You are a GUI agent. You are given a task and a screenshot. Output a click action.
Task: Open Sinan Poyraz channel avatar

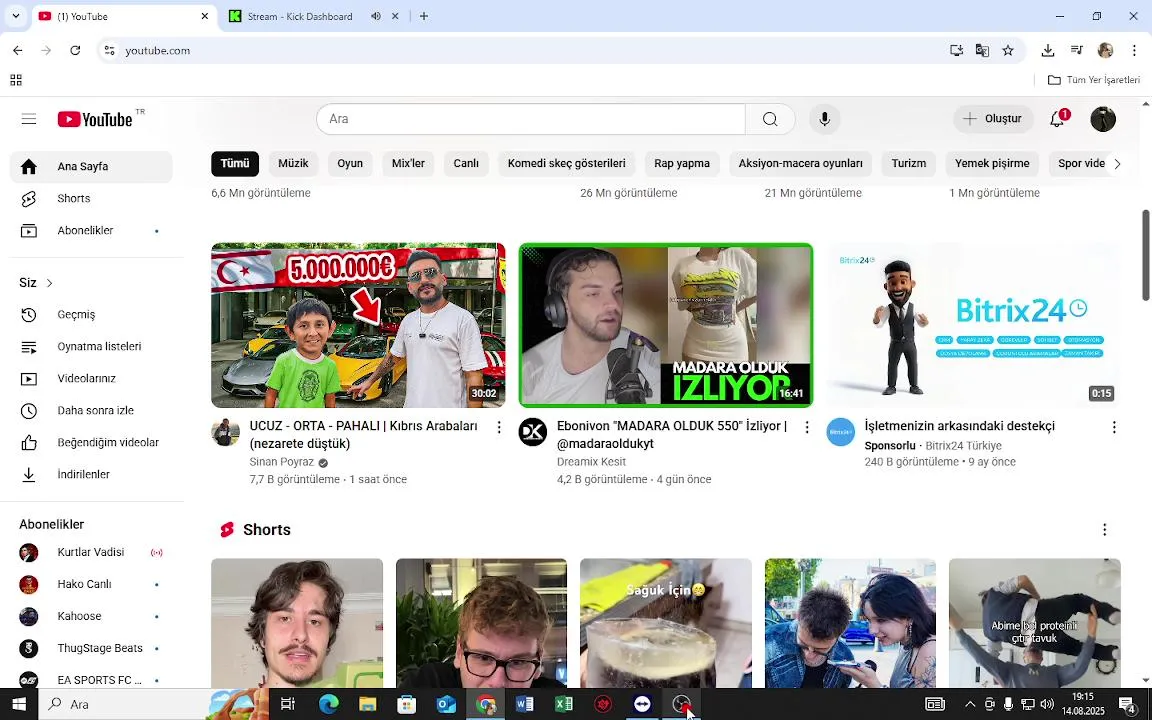[226, 432]
